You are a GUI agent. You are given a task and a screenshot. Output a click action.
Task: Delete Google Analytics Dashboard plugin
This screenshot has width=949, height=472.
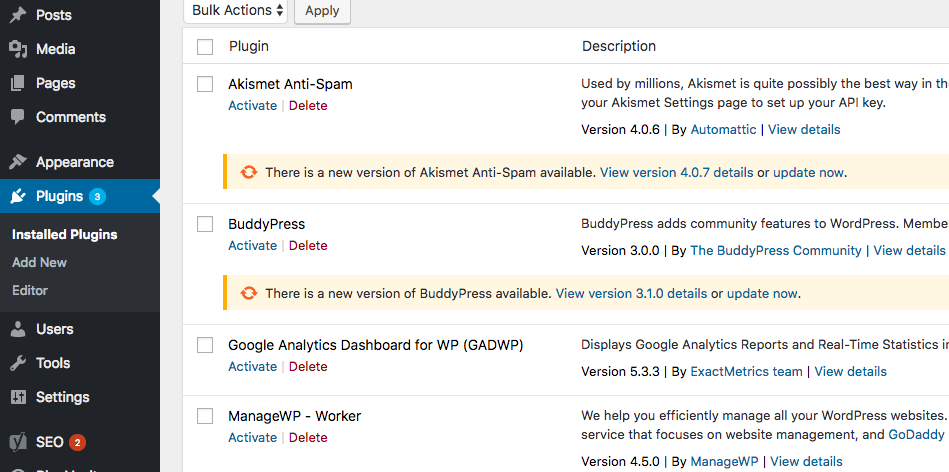point(308,367)
